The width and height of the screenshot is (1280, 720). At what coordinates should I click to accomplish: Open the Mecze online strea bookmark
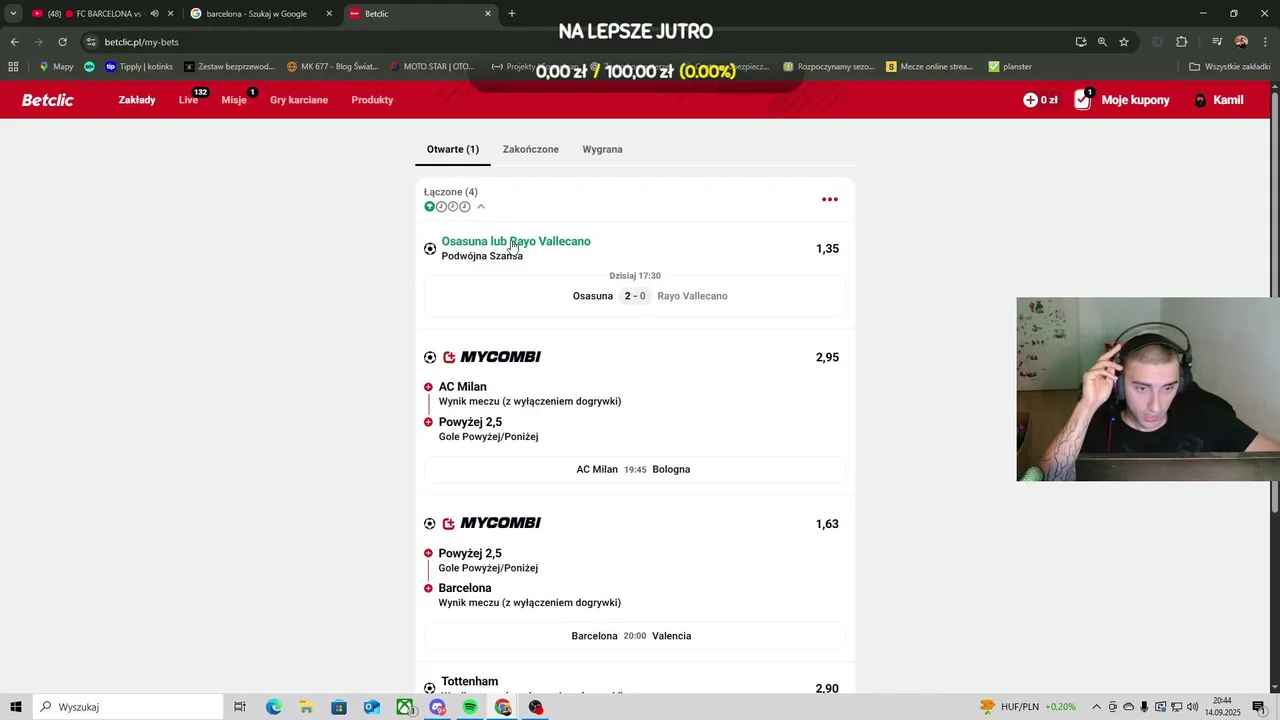click(x=929, y=67)
